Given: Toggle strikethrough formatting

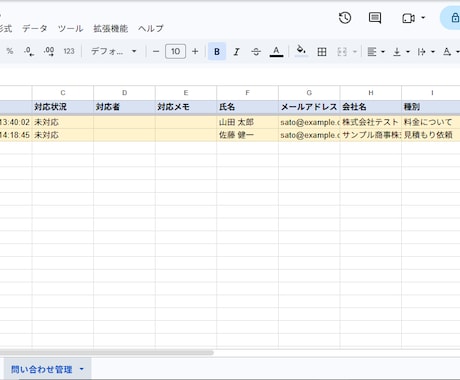Looking at the screenshot, I should coord(256,51).
